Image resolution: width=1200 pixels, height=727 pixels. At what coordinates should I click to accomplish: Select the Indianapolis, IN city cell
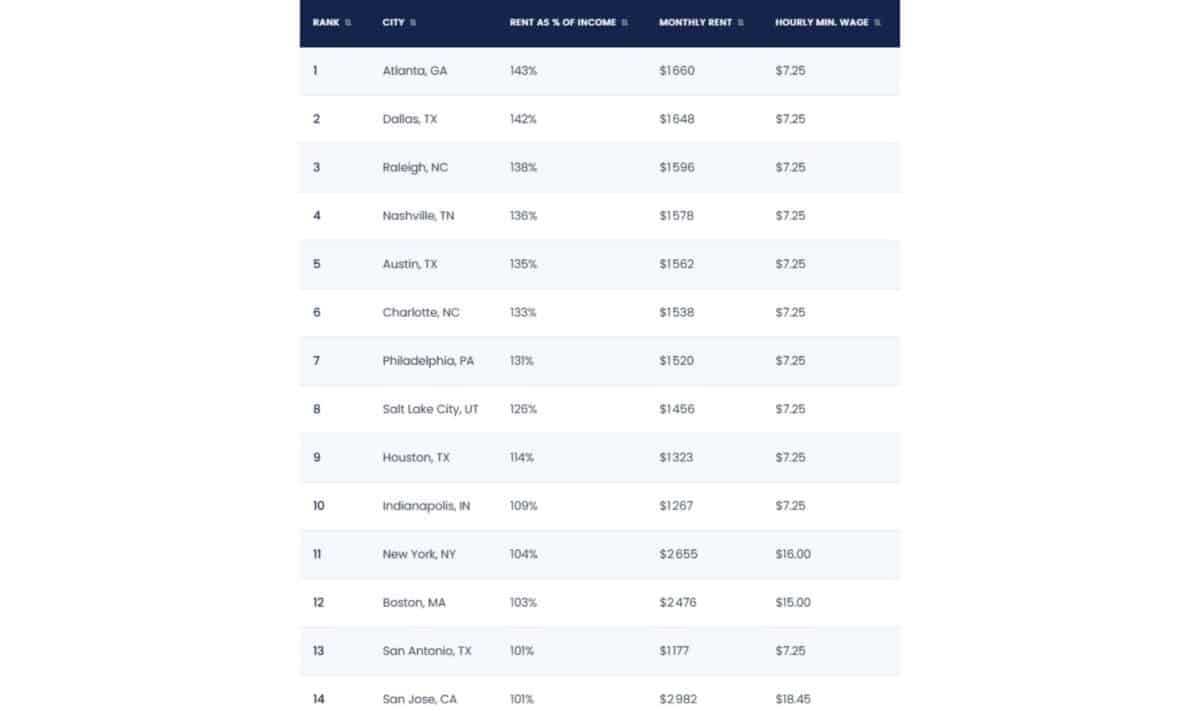426,506
